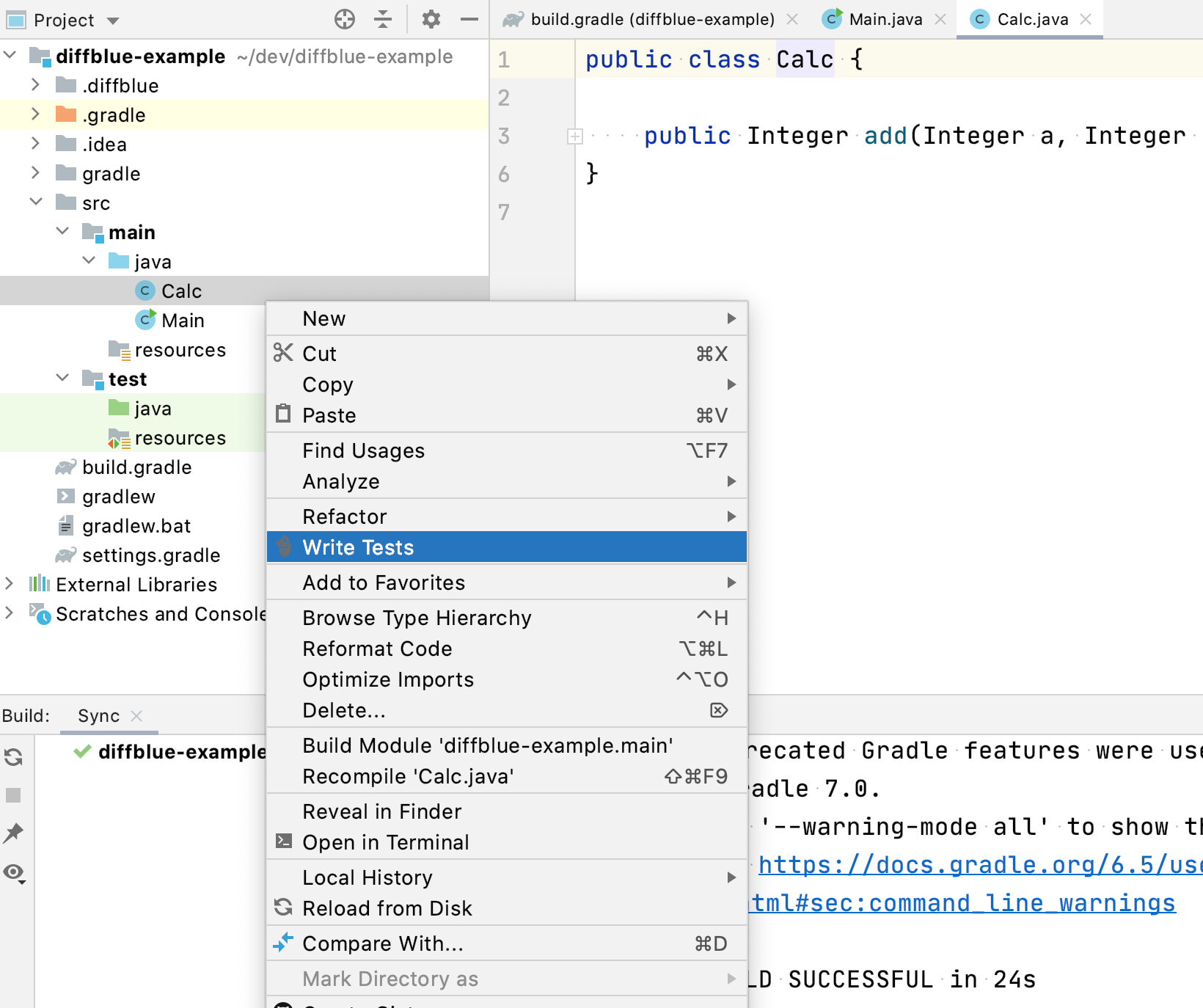Image resolution: width=1203 pixels, height=1008 pixels.
Task: Open the Project panel settings gear
Action: [431, 20]
